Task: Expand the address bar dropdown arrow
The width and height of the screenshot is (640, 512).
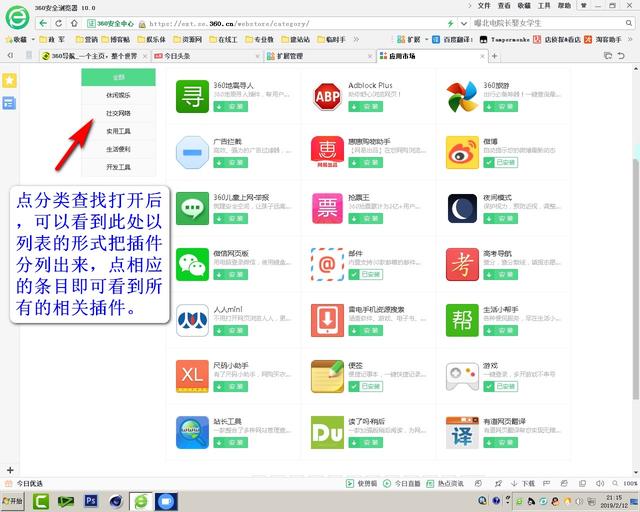Action: click(x=464, y=24)
